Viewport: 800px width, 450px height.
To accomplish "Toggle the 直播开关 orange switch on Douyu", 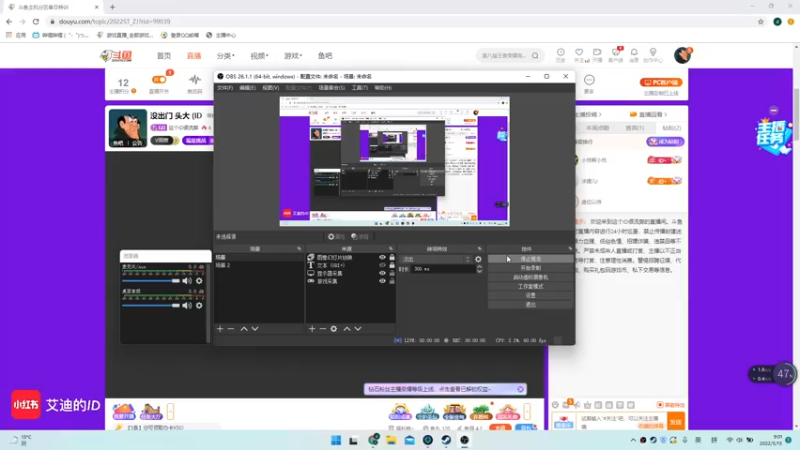I will [159, 80].
